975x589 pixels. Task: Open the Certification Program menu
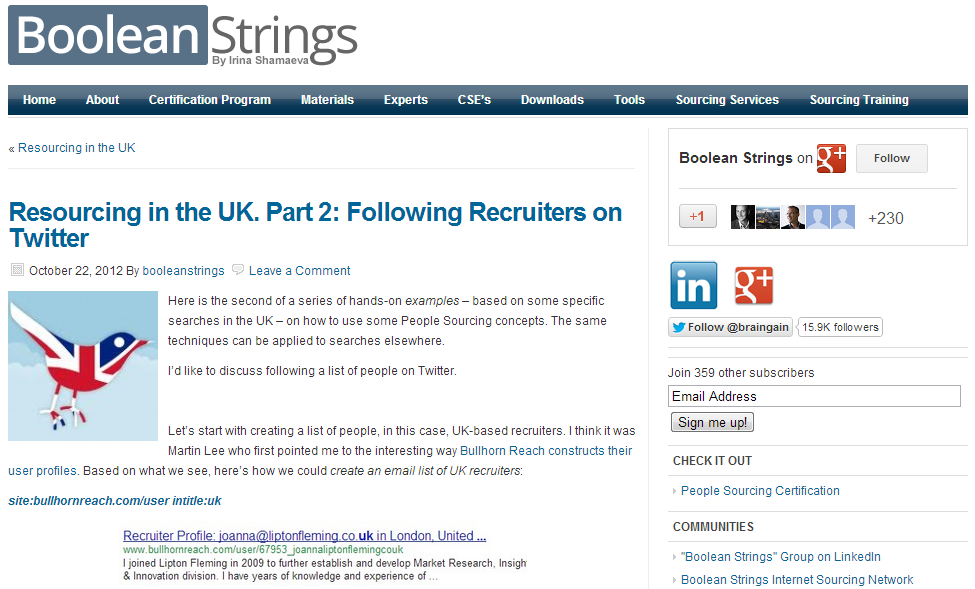point(210,100)
